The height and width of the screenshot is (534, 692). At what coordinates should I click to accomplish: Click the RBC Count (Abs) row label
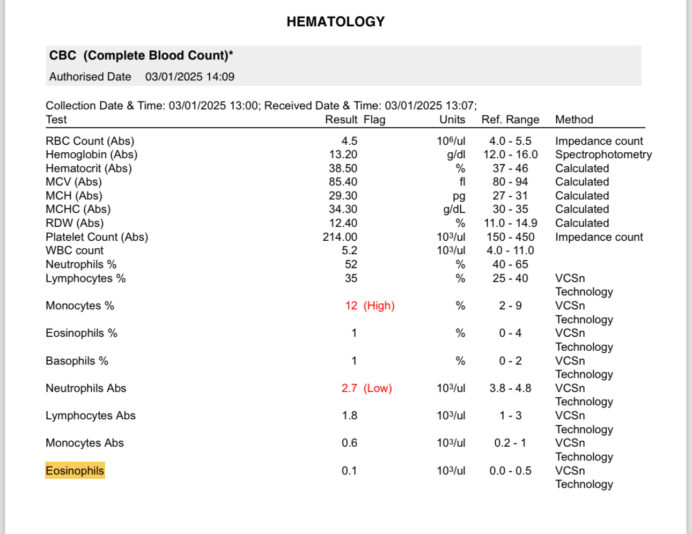tap(90, 141)
